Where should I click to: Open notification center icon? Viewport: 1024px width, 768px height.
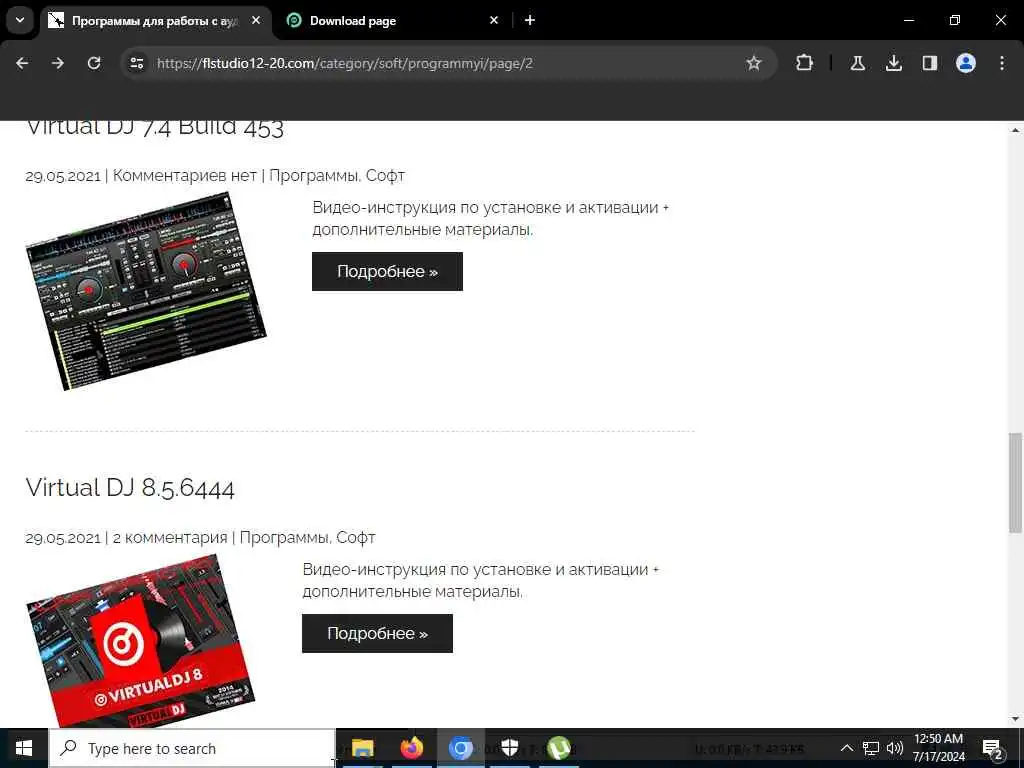(x=993, y=748)
